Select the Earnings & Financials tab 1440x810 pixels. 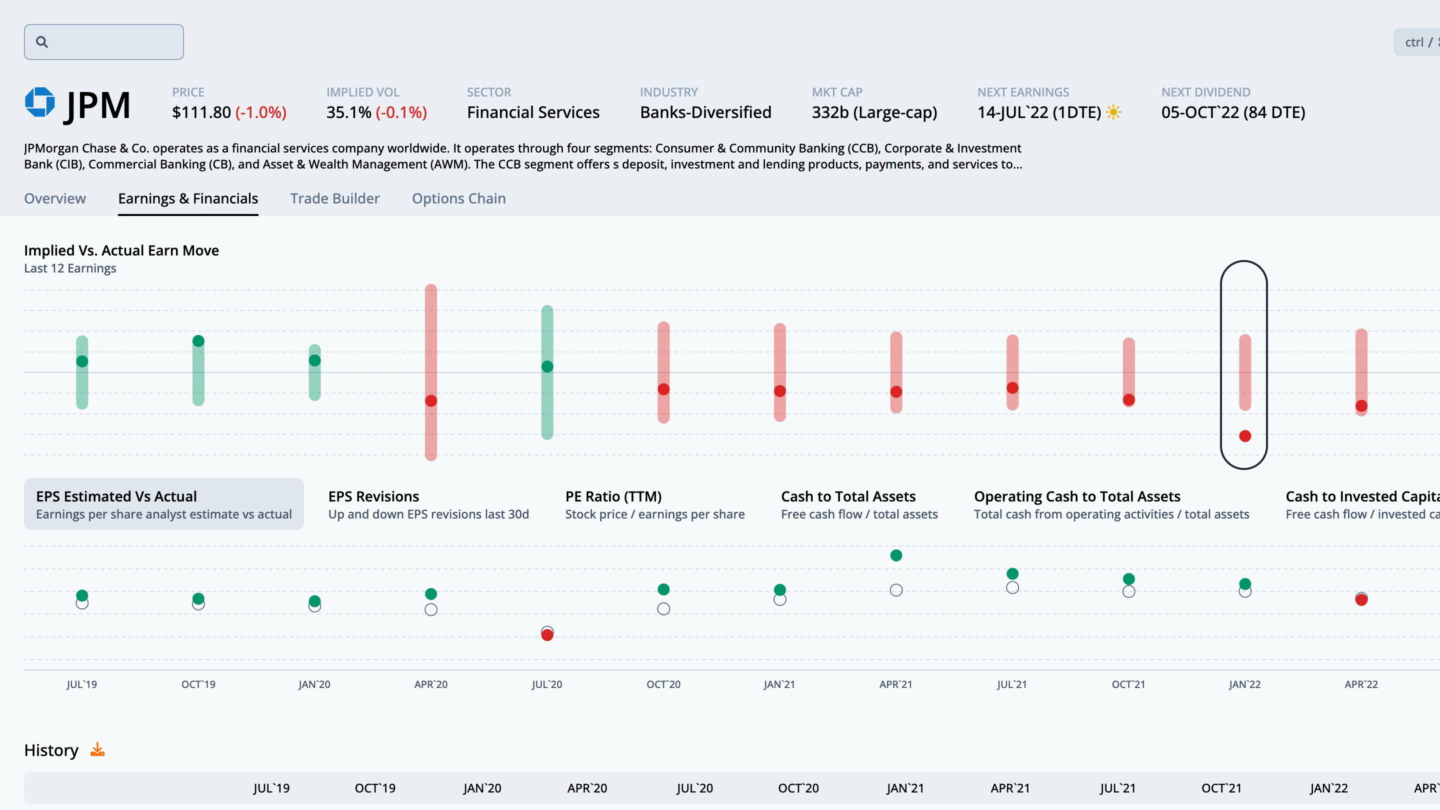(x=188, y=198)
